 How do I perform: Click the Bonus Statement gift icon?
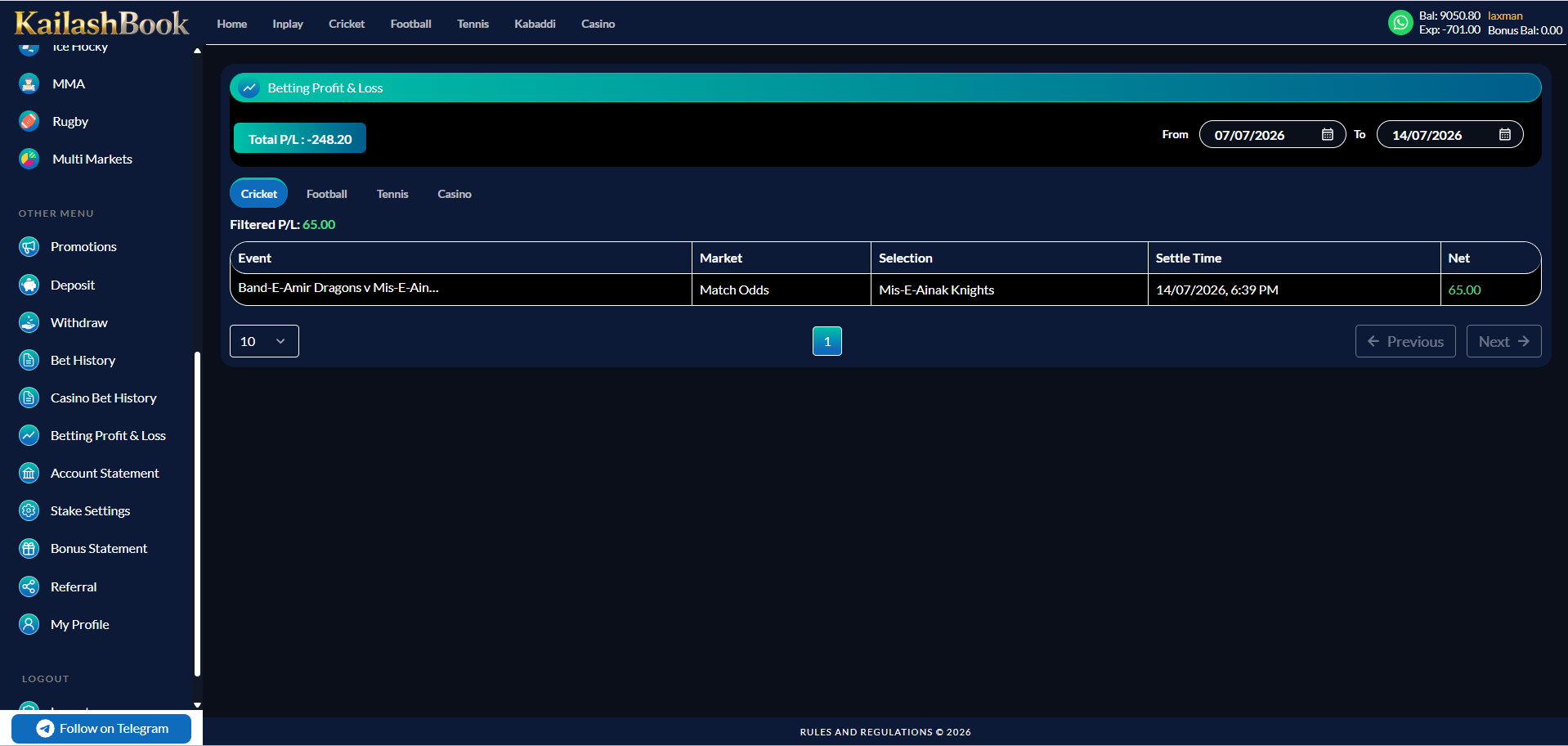[29, 548]
